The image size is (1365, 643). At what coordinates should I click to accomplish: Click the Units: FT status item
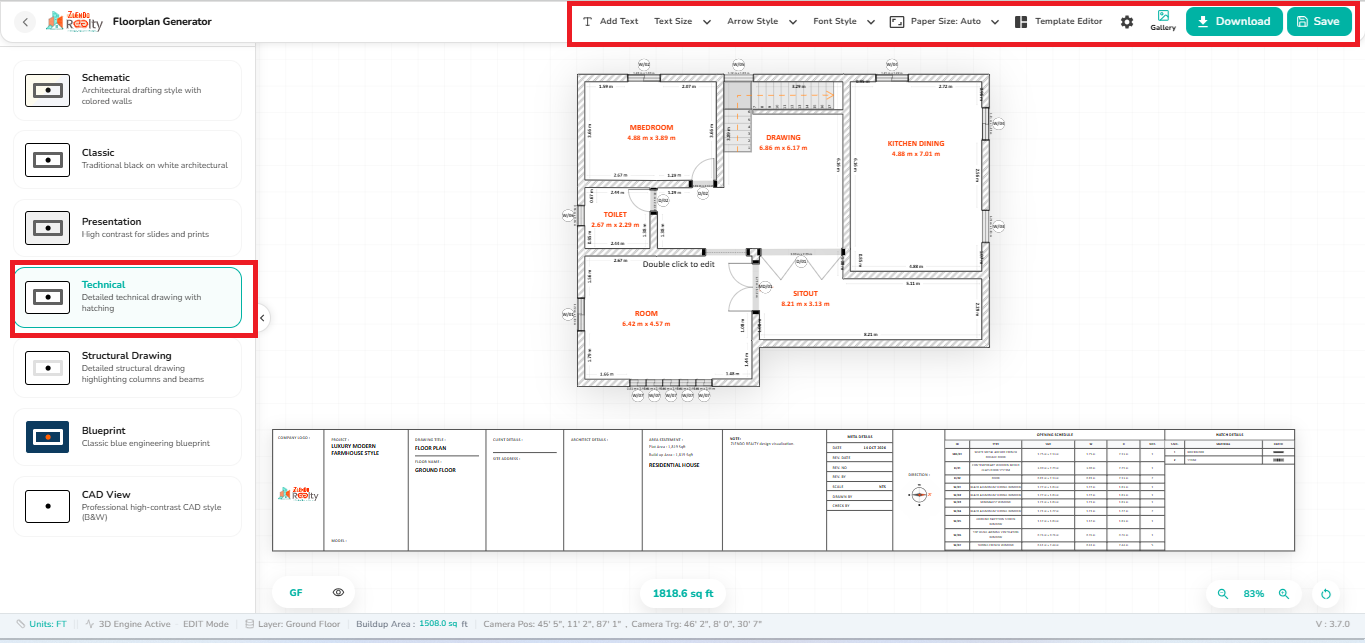(42, 623)
